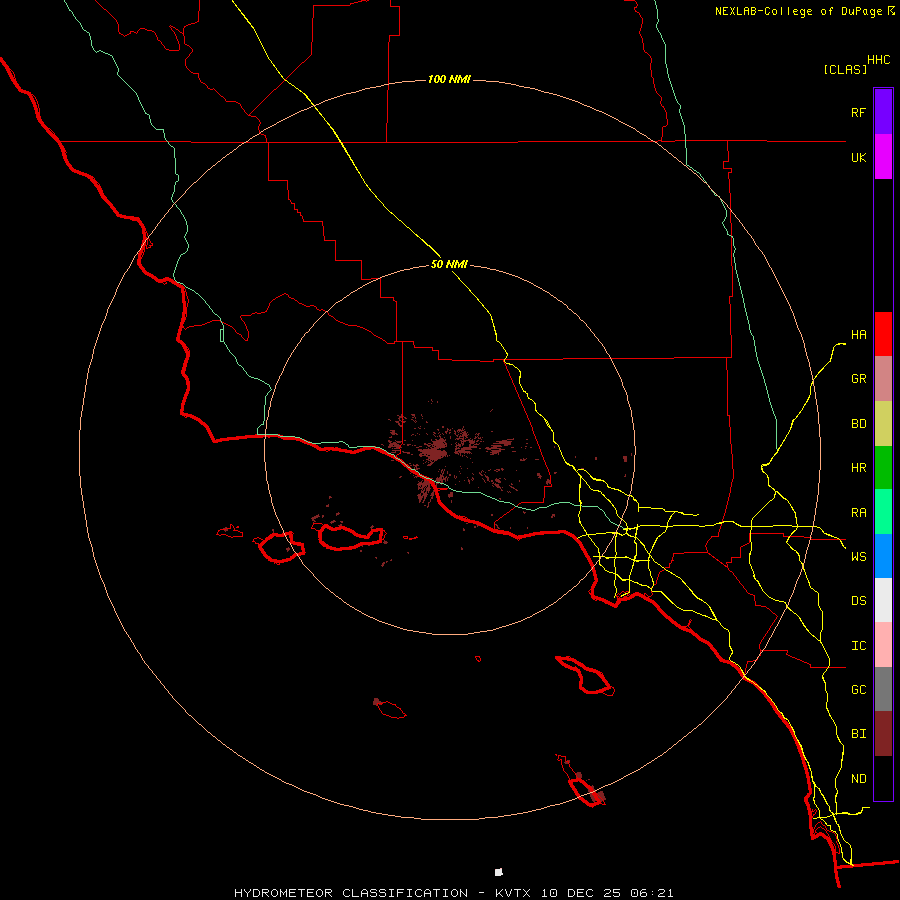Click the DS white legend swatch

[883, 600]
